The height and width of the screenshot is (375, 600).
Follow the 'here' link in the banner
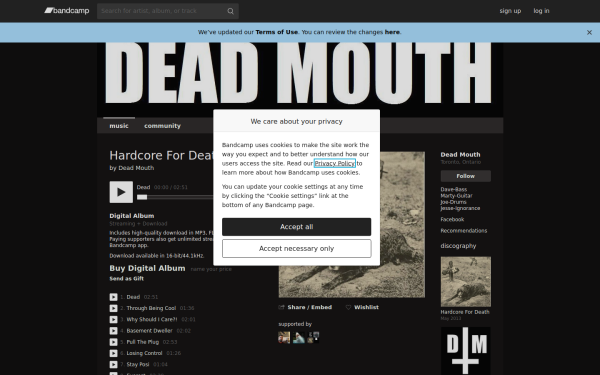392,32
